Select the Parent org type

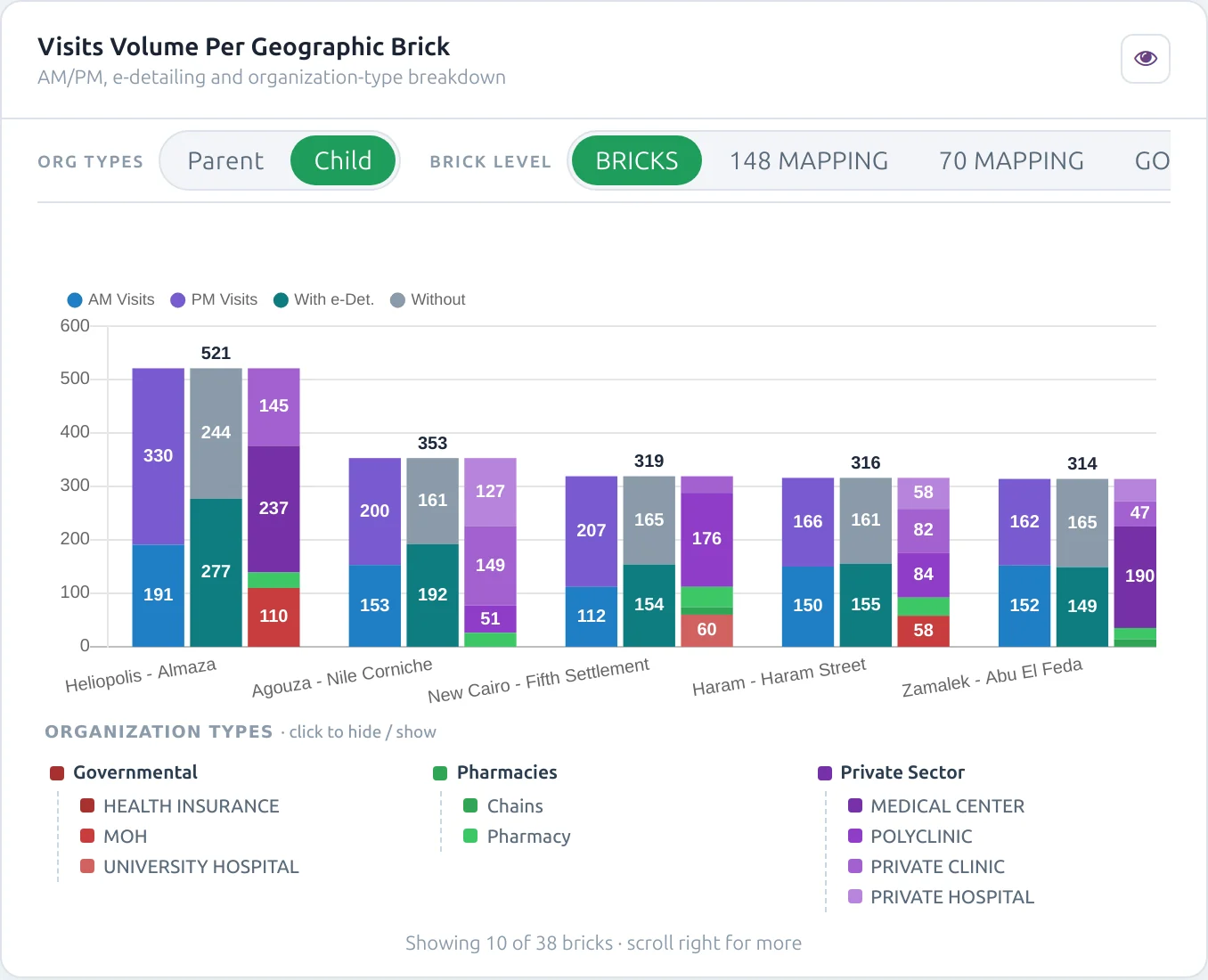click(225, 160)
